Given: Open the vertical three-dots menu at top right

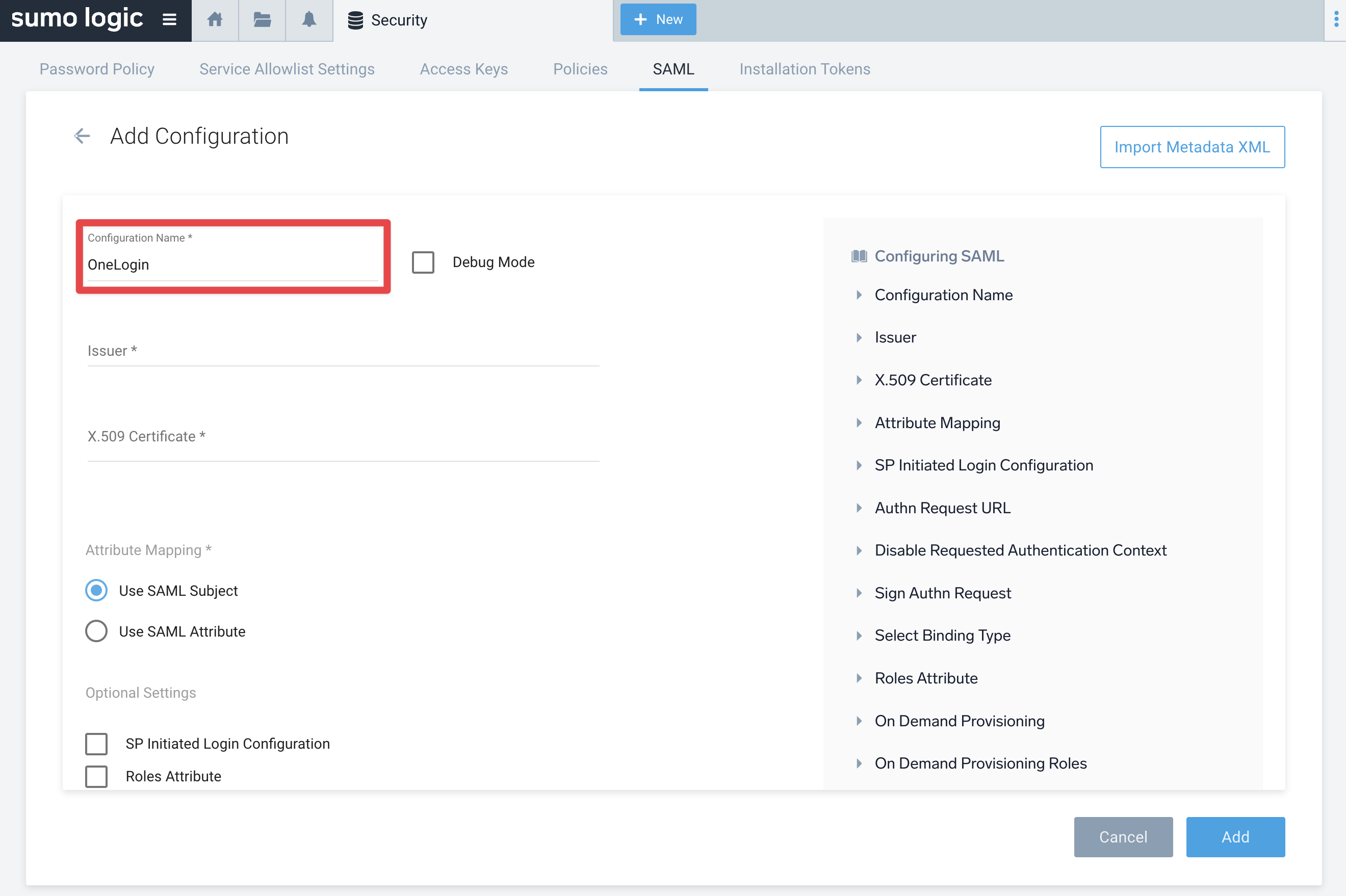Looking at the screenshot, I should (1336, 19).
